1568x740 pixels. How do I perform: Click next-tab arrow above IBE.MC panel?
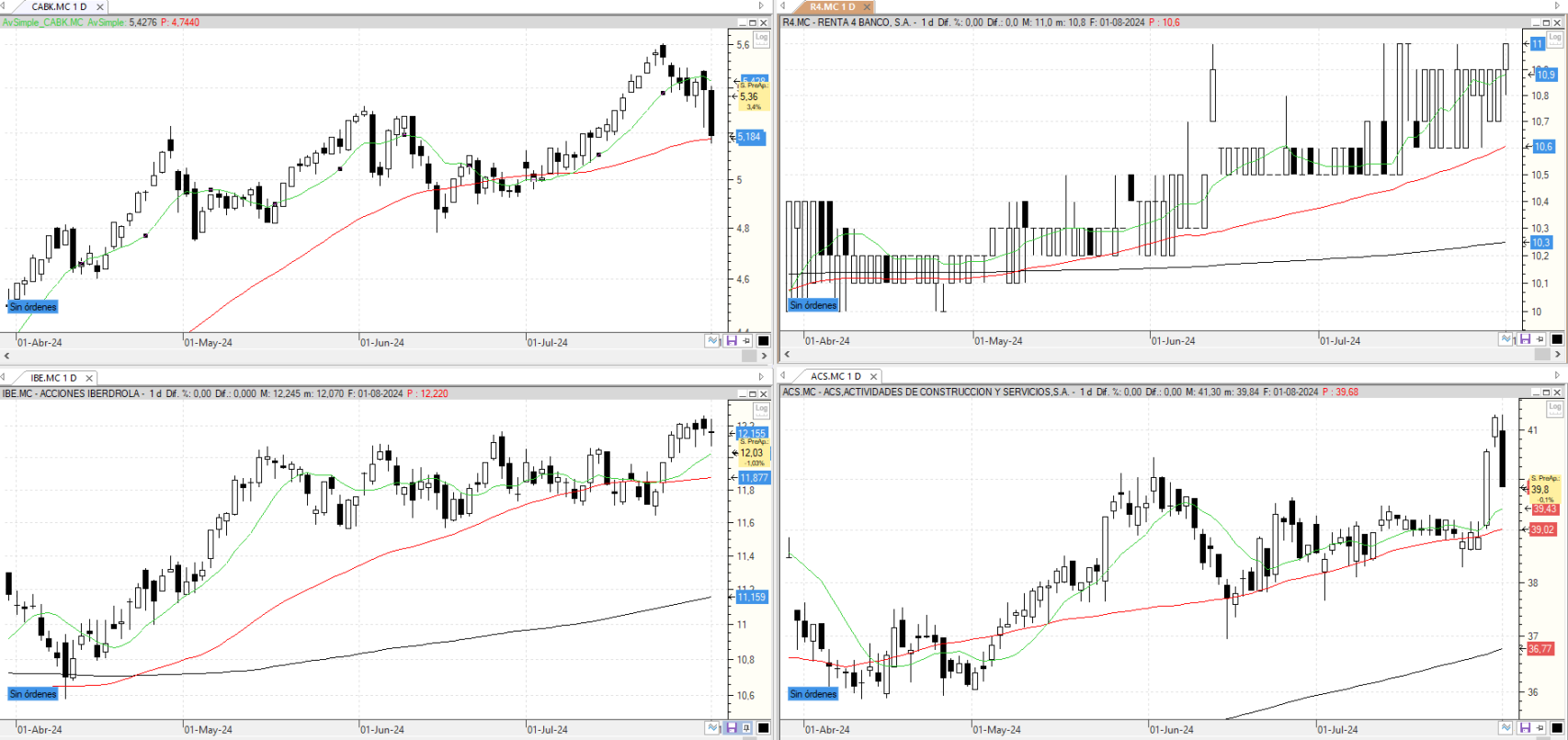pos(761,377)
